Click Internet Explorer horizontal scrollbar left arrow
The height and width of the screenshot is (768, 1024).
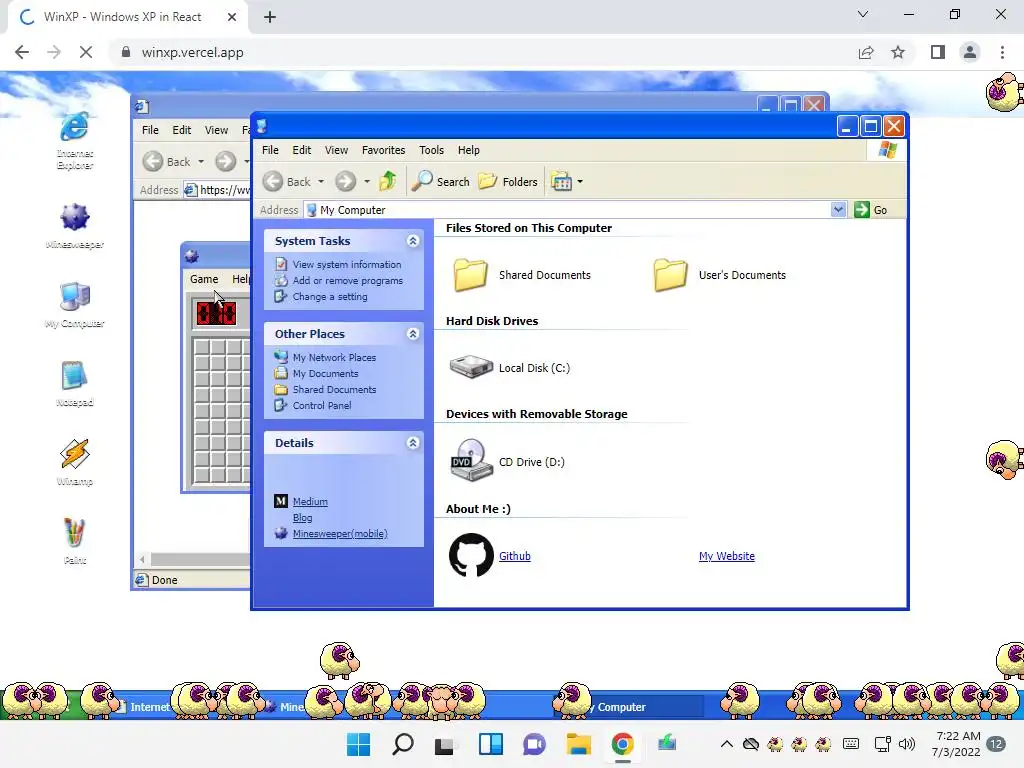[x=143, y=559]
